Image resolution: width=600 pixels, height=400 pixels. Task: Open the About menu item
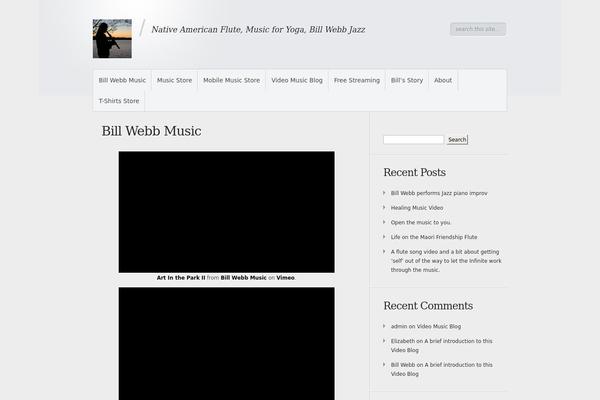[443, 80]
